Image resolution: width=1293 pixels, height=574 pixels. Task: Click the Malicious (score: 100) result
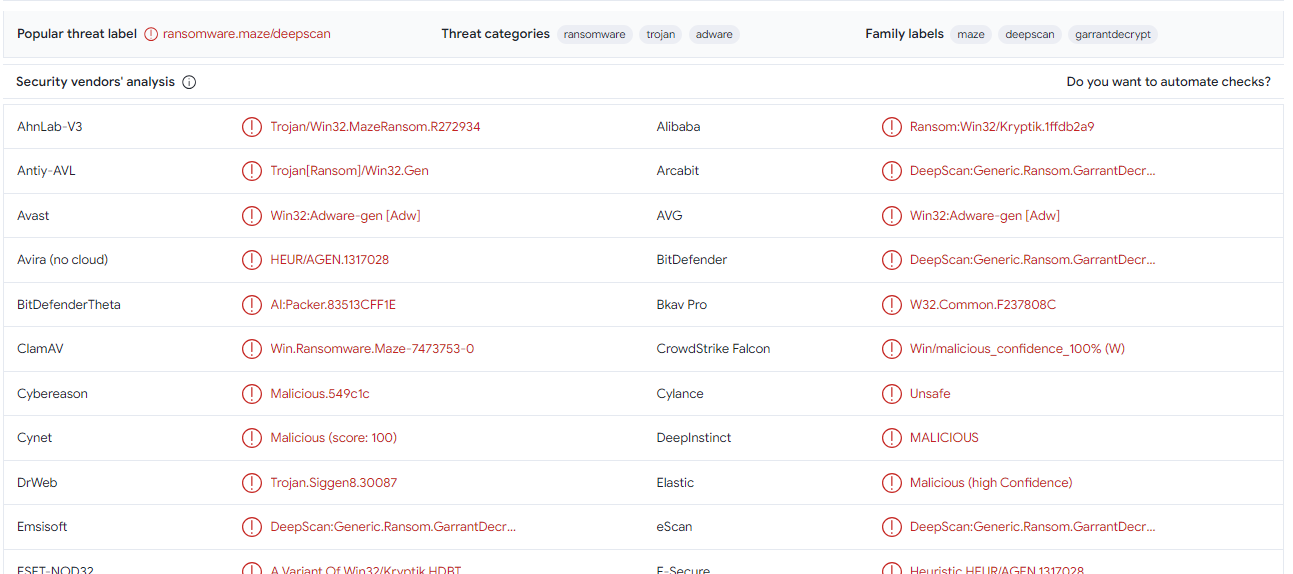[x=333, y=438]
